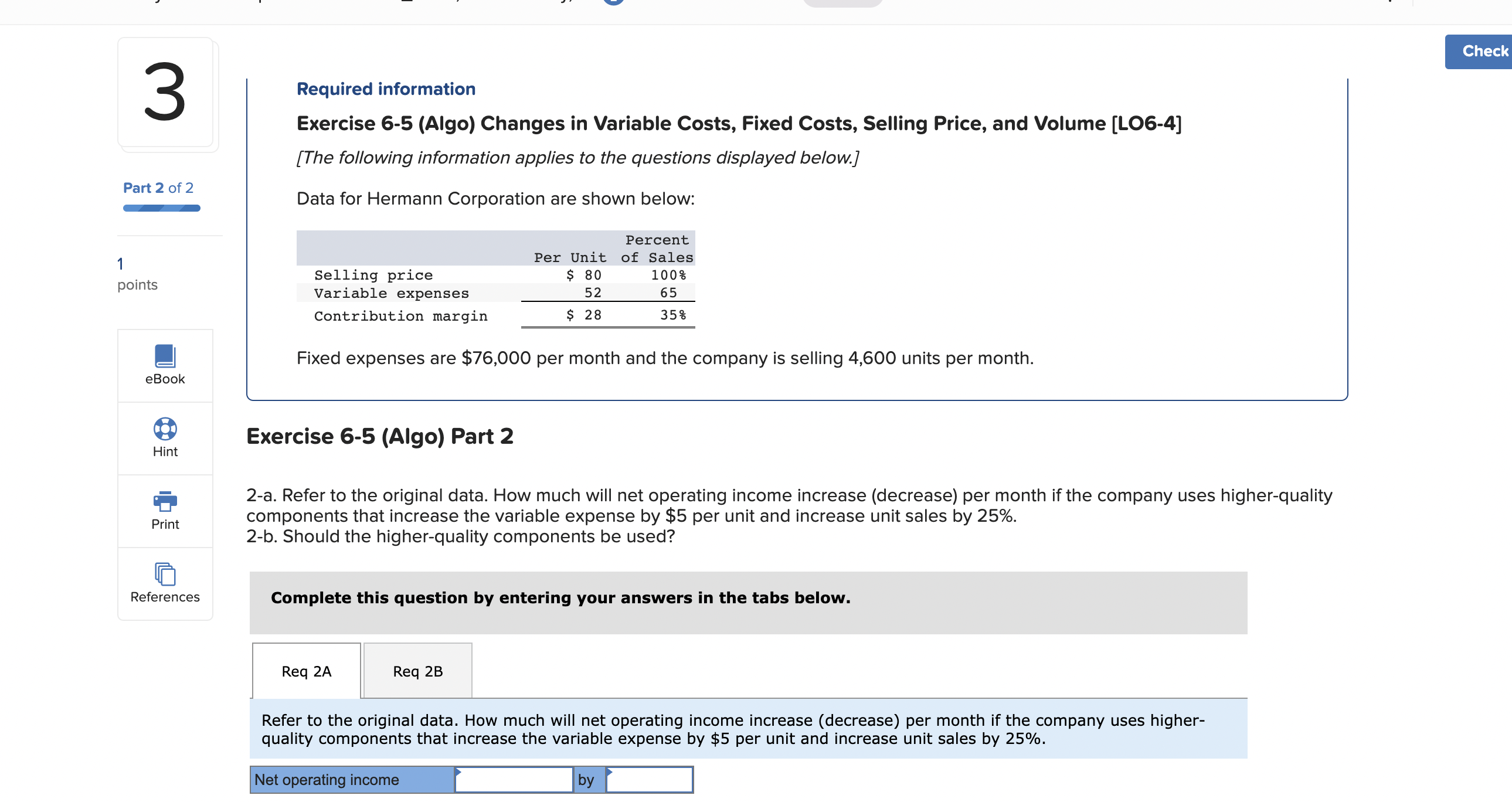Viewport: 1512px width, 802px height.
Task: Open the References panel
Action: [164, 584]
